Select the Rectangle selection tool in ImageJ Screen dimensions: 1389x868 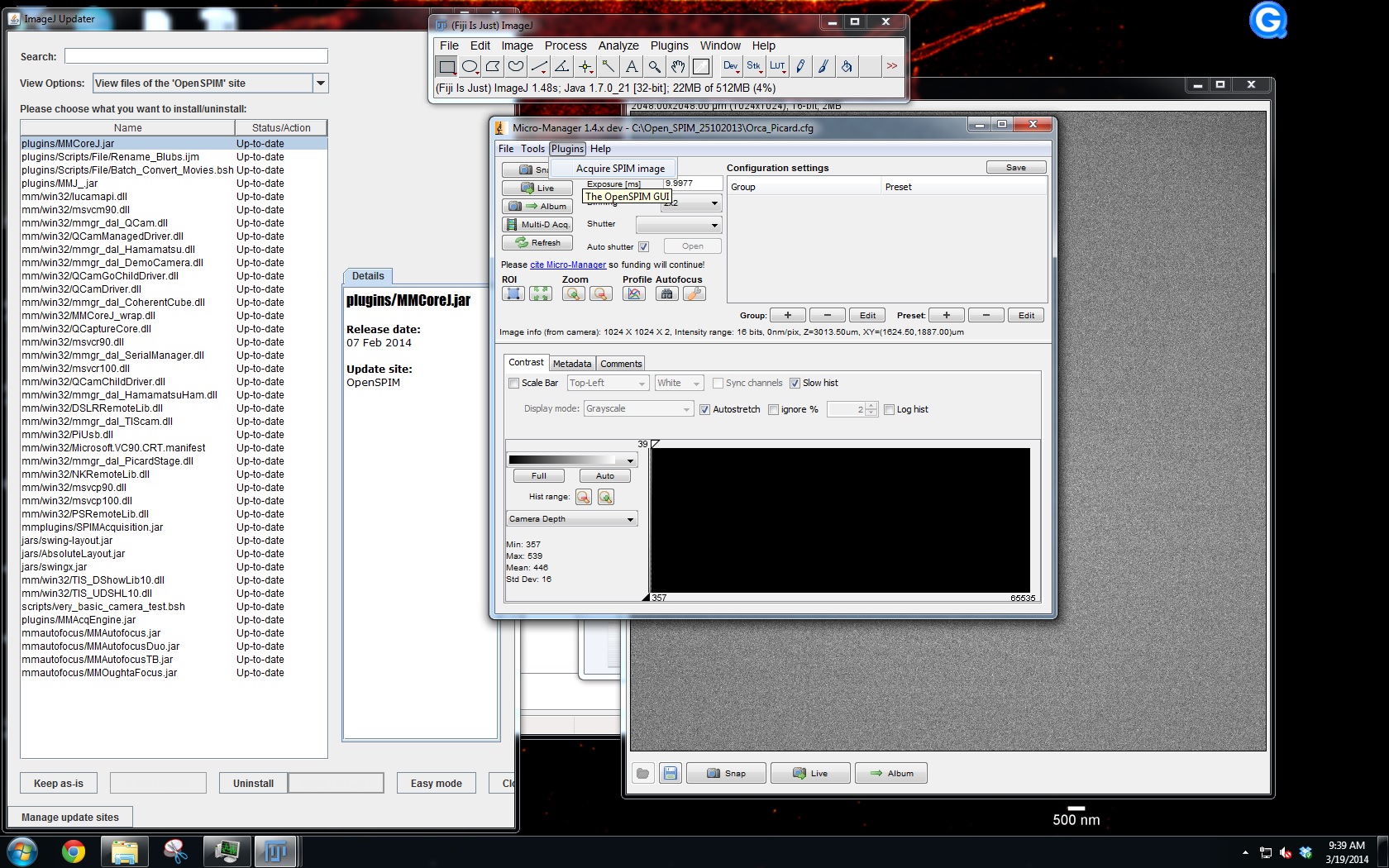pos(446,66)
